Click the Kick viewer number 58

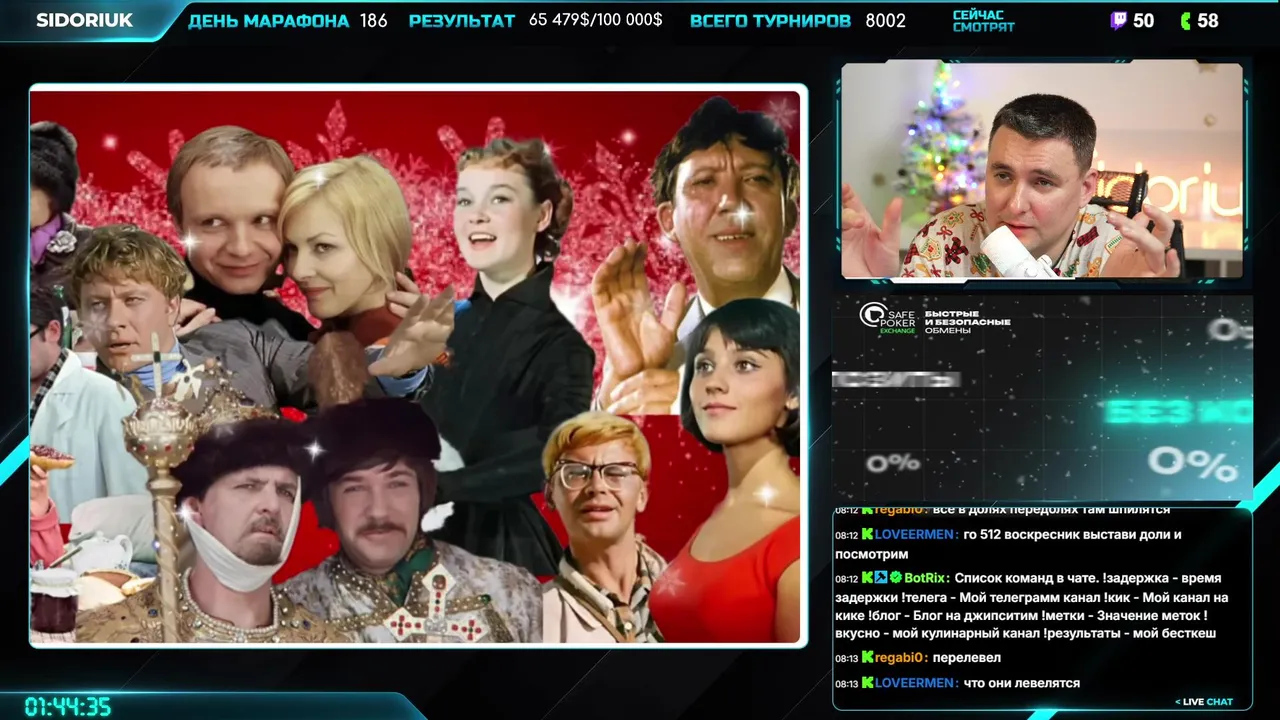click(x=1208, y=20)
